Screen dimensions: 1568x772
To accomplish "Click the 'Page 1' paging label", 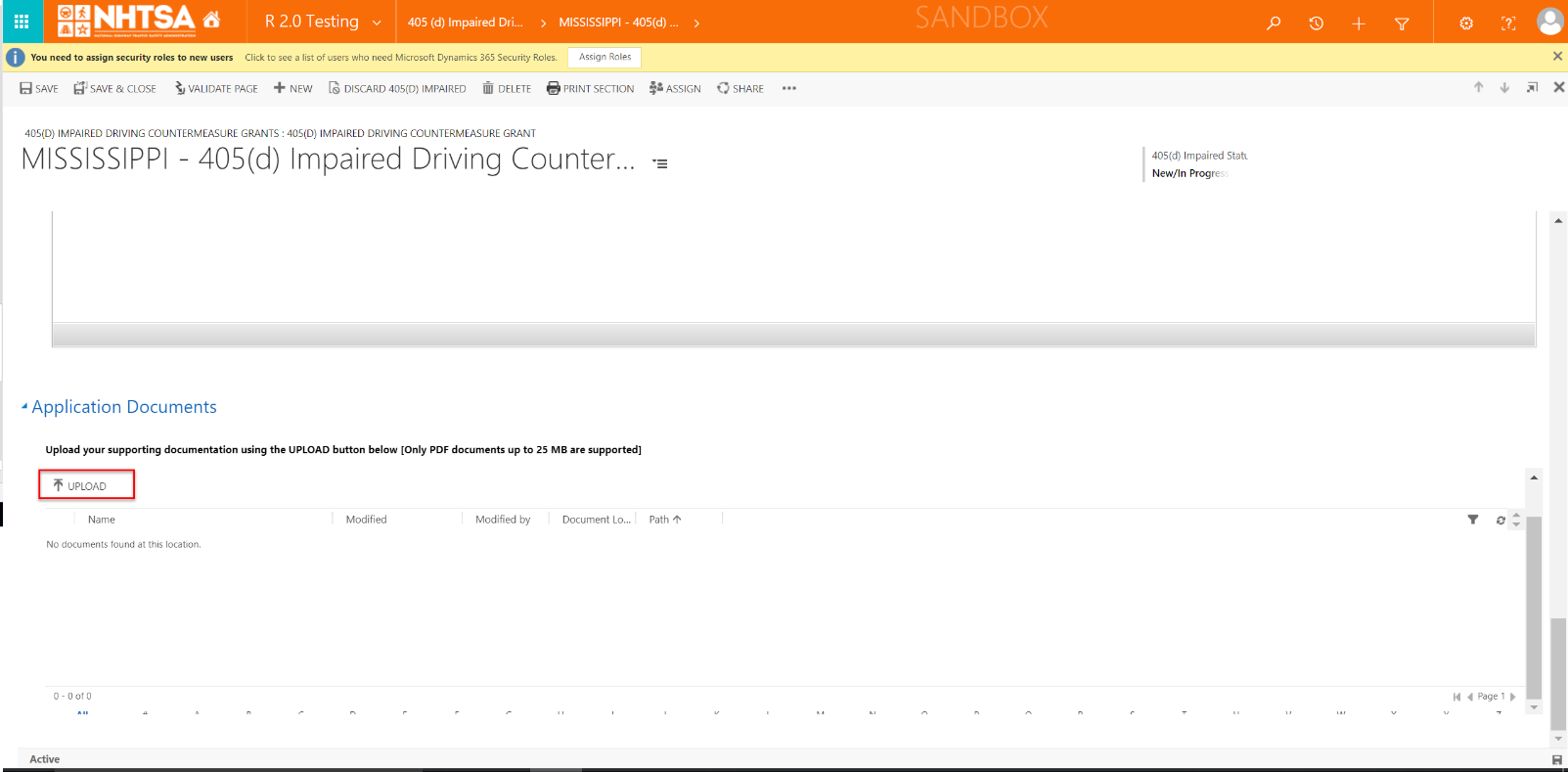I will tap(1491, 697).
